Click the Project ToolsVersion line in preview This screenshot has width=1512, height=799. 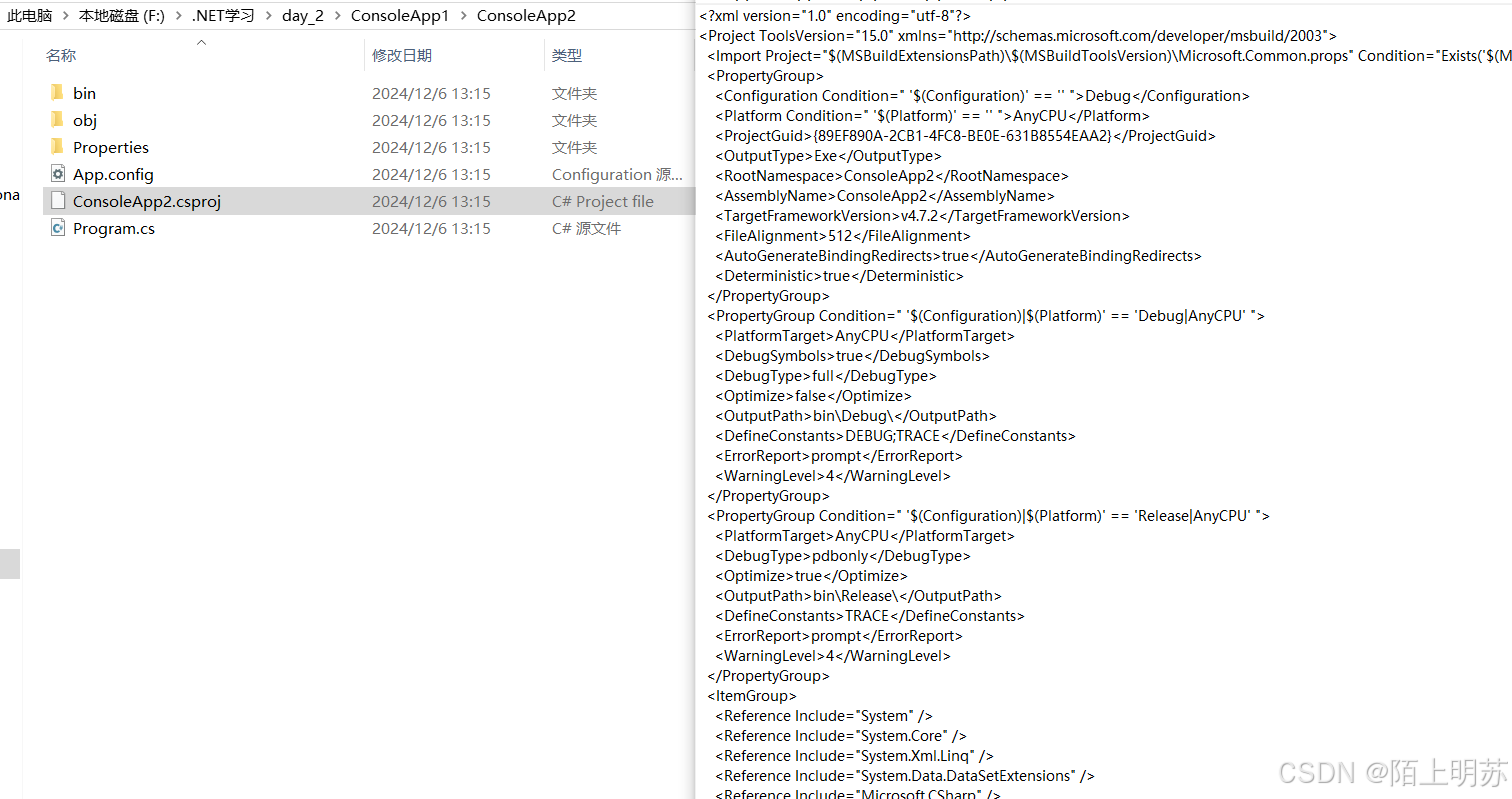(1018, 36)
